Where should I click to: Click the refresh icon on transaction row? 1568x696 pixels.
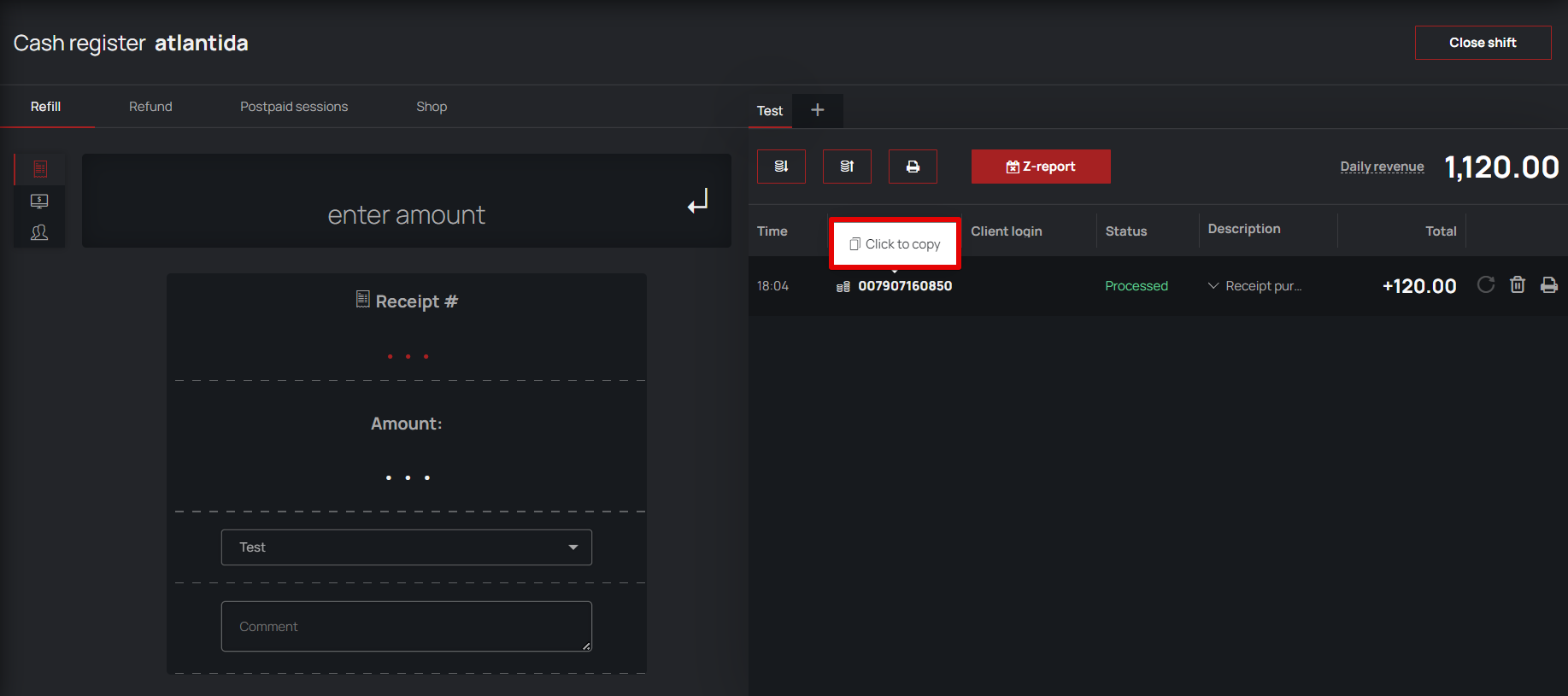[1486, 284]
